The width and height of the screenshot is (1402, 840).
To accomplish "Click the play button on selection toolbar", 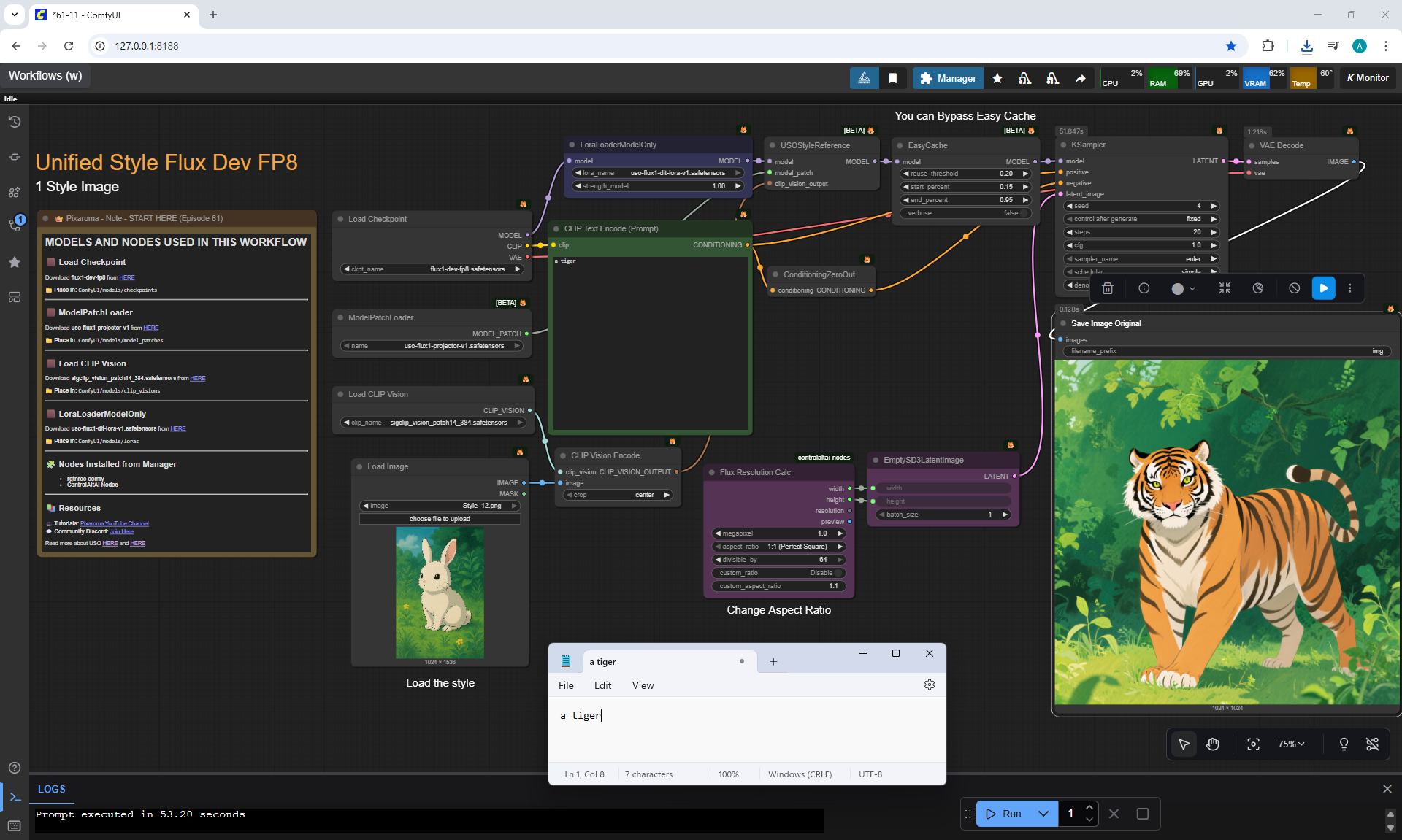I will [1323, 288].
